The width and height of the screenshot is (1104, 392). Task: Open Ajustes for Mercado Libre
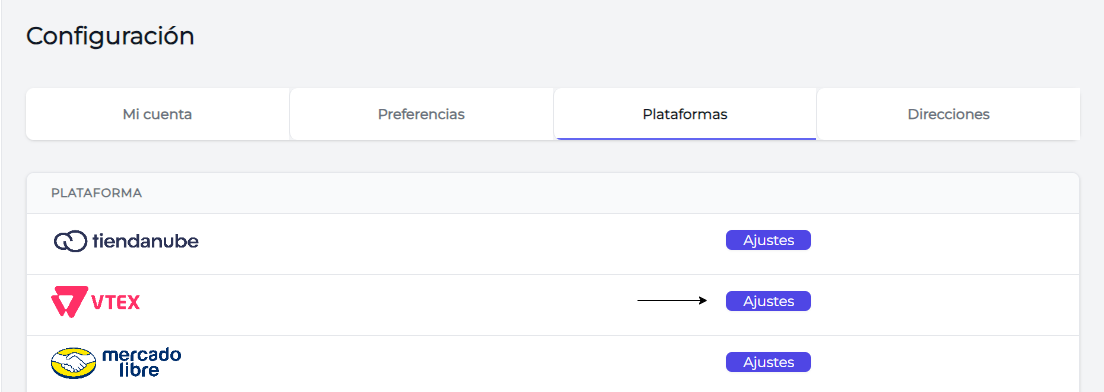[x=768, y=362]
